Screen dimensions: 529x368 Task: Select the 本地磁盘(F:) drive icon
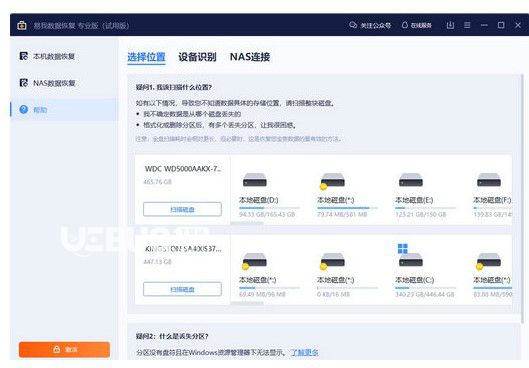[x=489, y=180]
